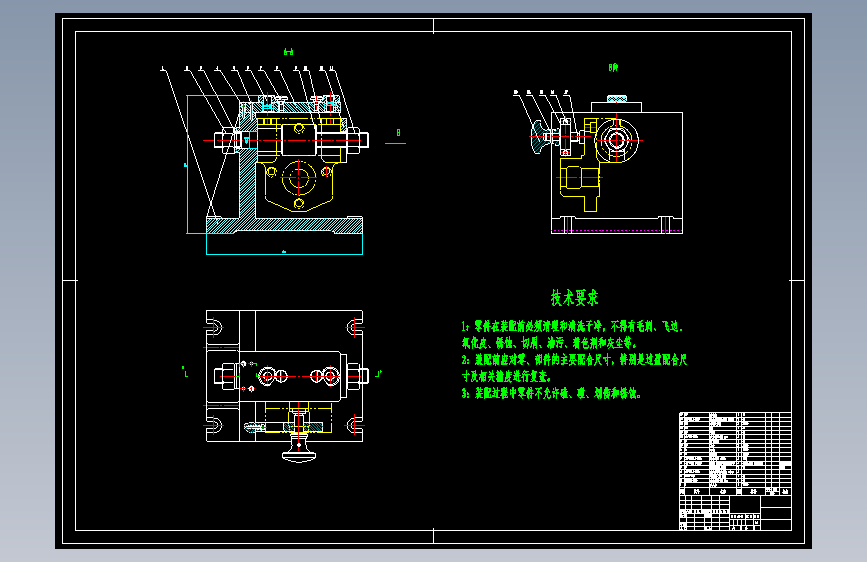Screen dimensions: 867x562
Task: Select technical requirement line starting with '3:'
Action: coord(551,394)
